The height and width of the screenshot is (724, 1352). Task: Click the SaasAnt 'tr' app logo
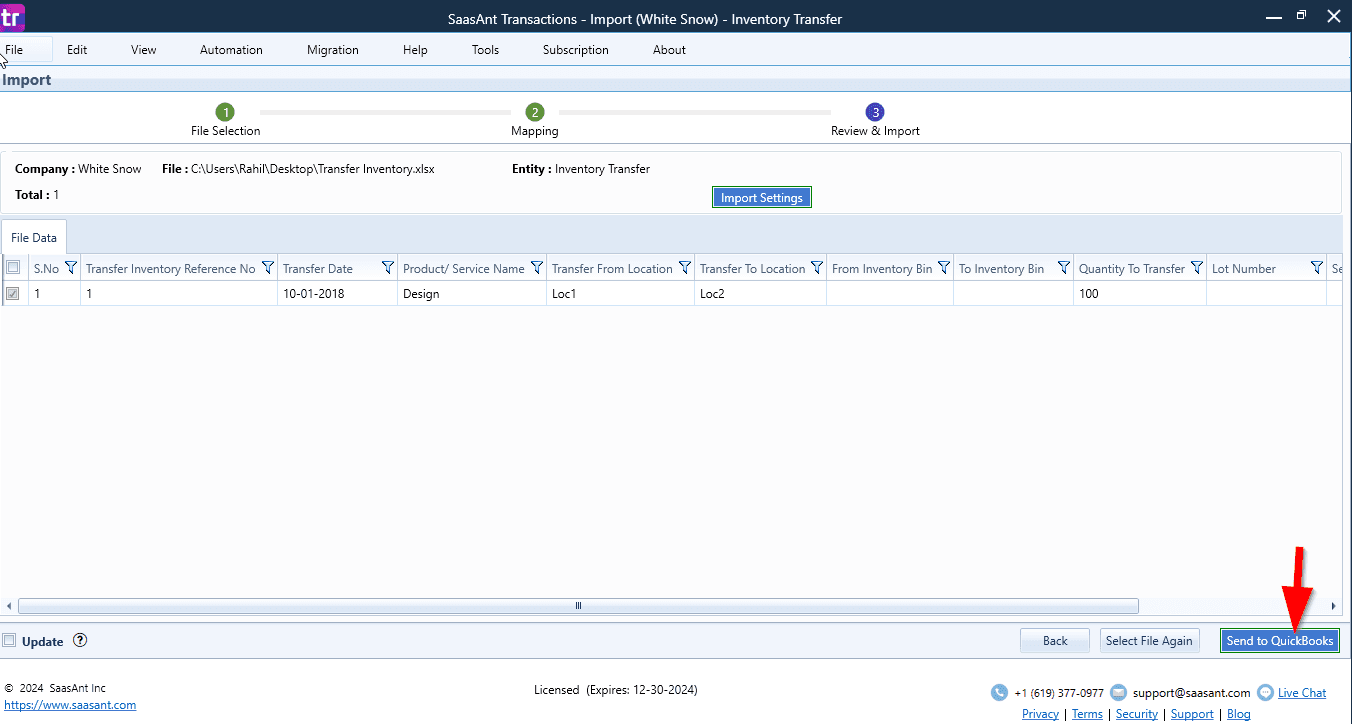tap(12, 17)
